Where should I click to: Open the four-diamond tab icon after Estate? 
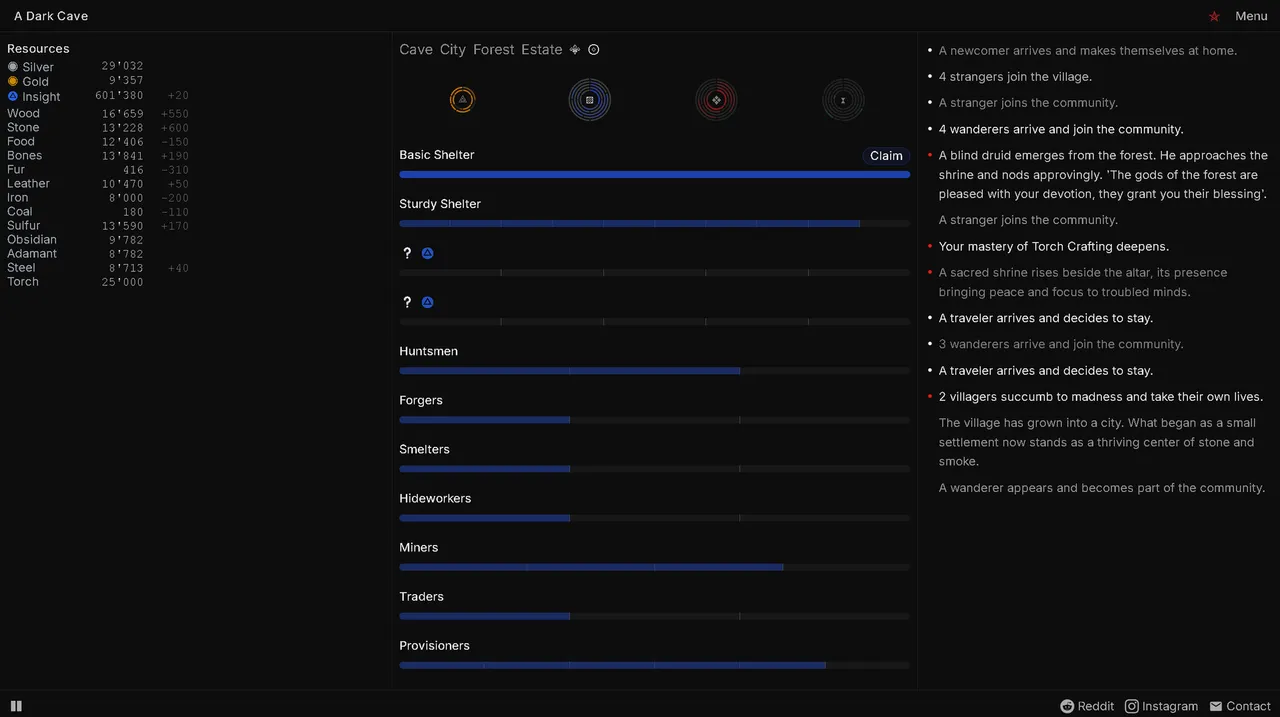(575, 49)
